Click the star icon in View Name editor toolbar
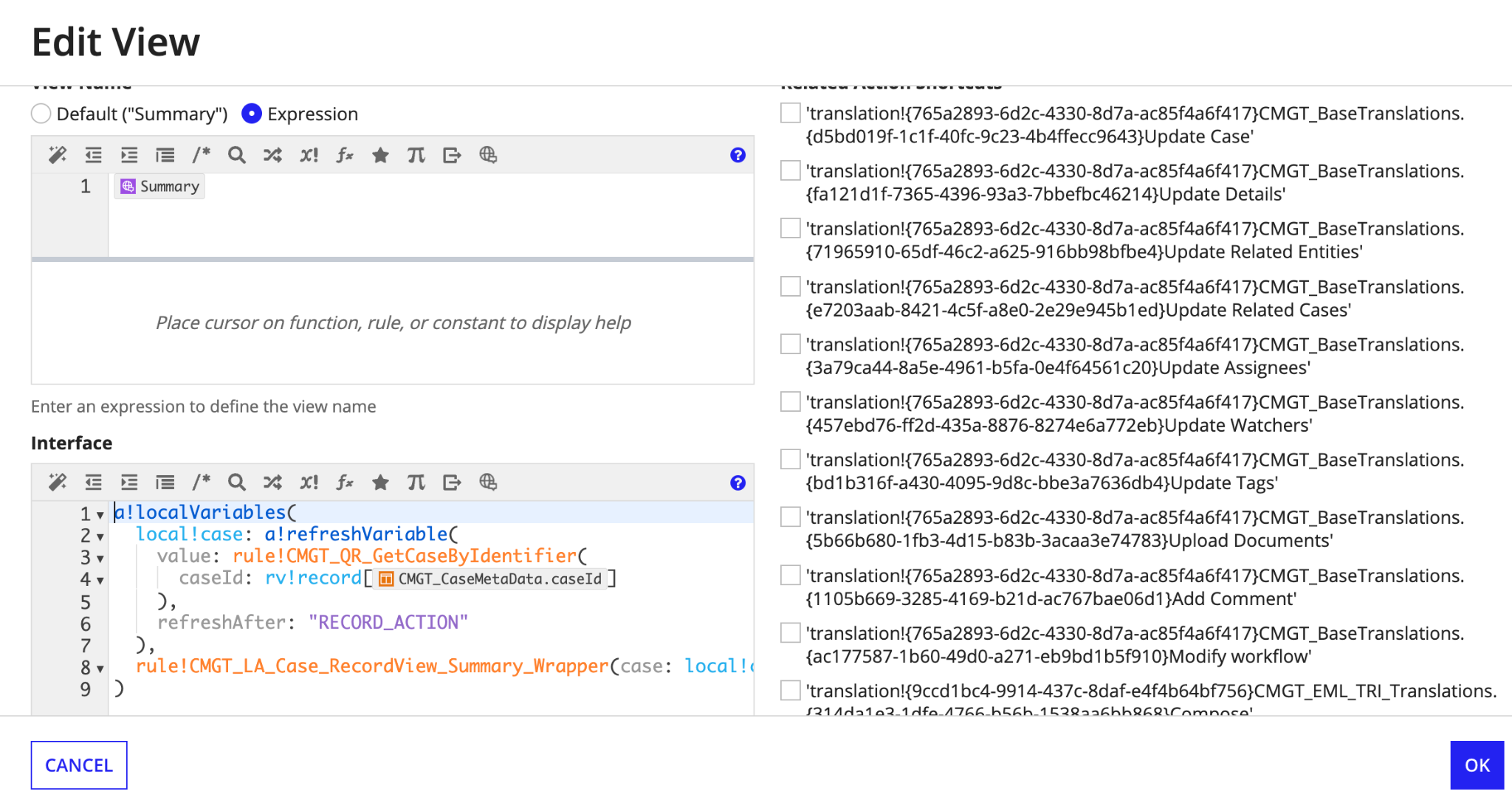 point(380,155)
